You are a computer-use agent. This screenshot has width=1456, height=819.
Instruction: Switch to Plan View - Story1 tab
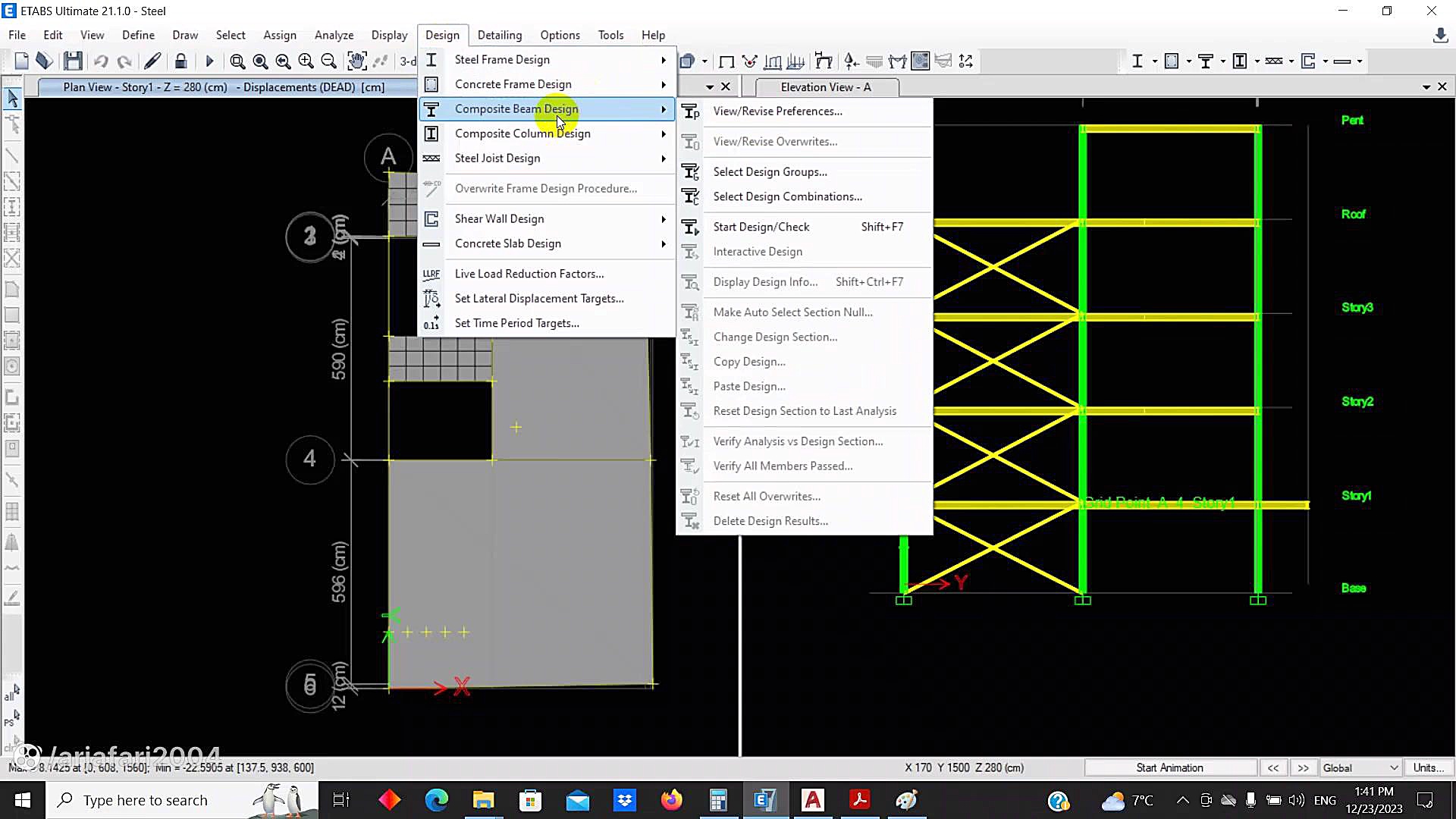pos(224,87)
